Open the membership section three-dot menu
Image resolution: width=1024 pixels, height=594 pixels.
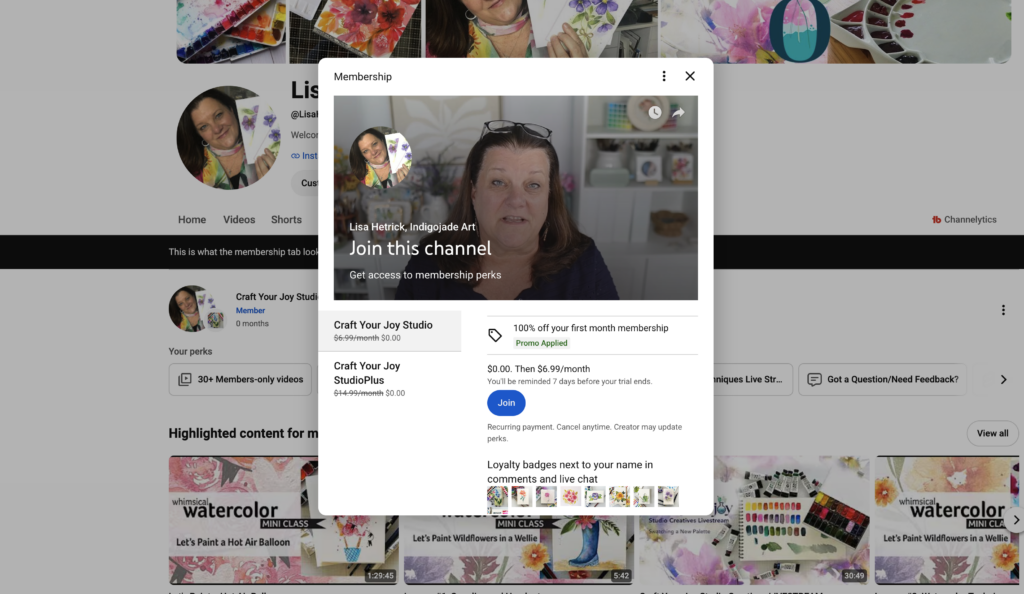[x=1003, y=310]
